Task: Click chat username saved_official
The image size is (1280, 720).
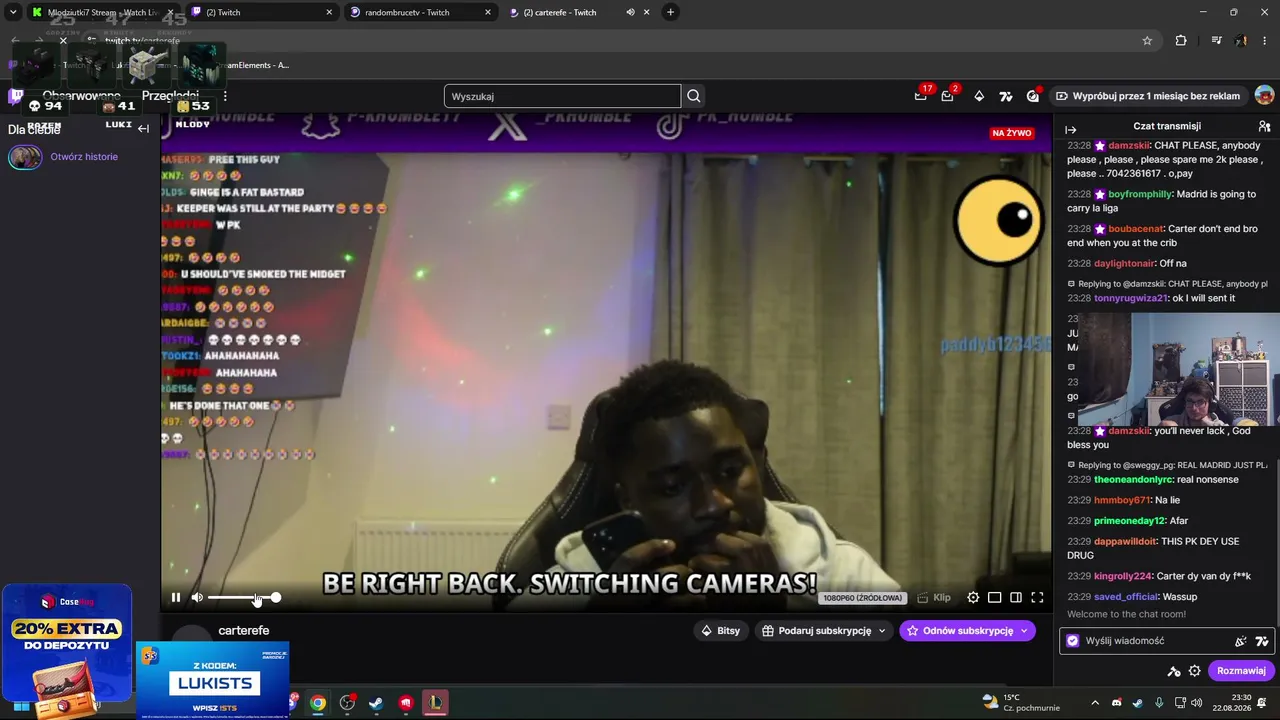Action: click(x=1126, y=597)
